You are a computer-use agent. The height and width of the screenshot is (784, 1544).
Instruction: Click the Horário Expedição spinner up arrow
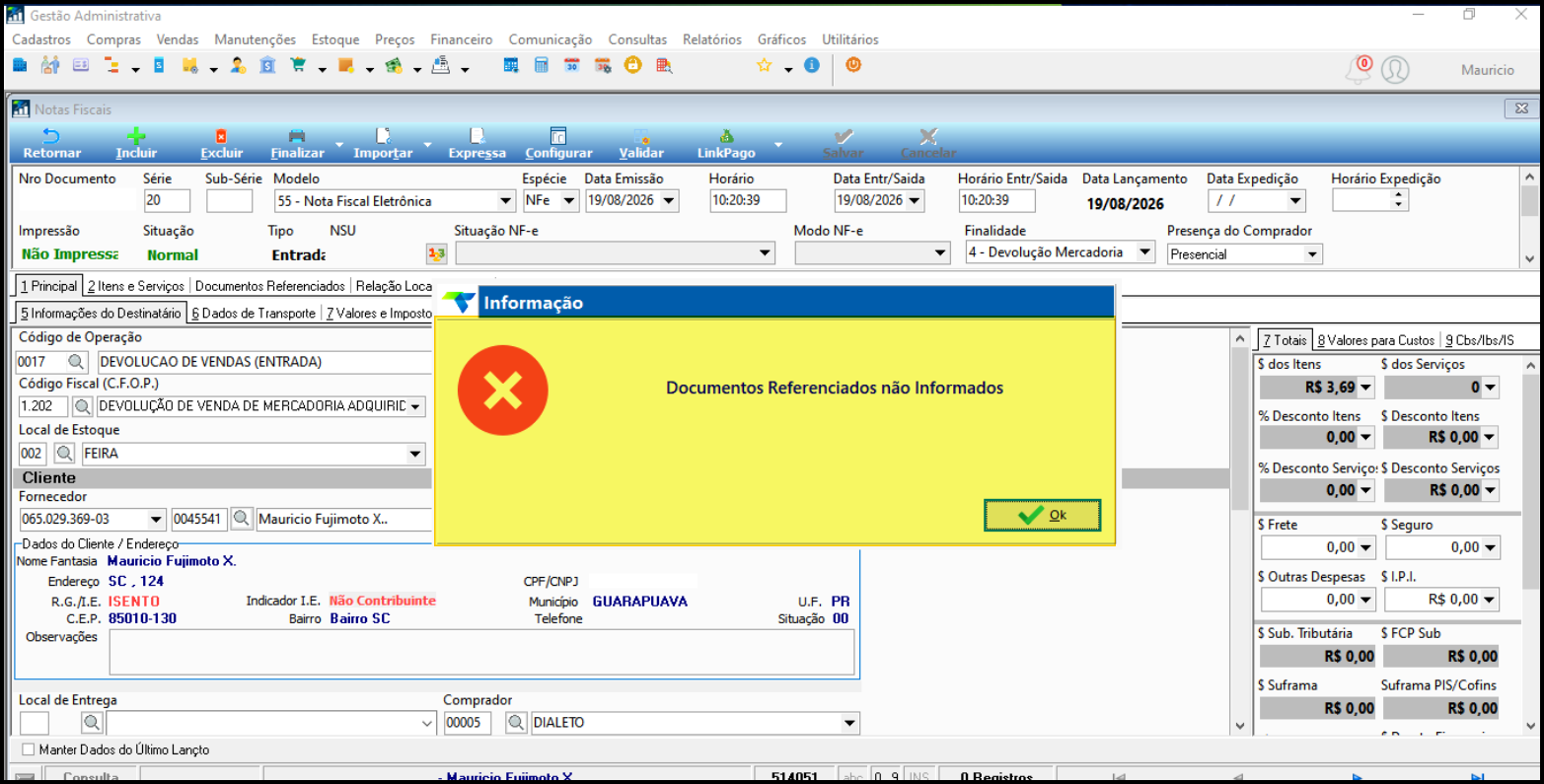[x=1399, y=194]
